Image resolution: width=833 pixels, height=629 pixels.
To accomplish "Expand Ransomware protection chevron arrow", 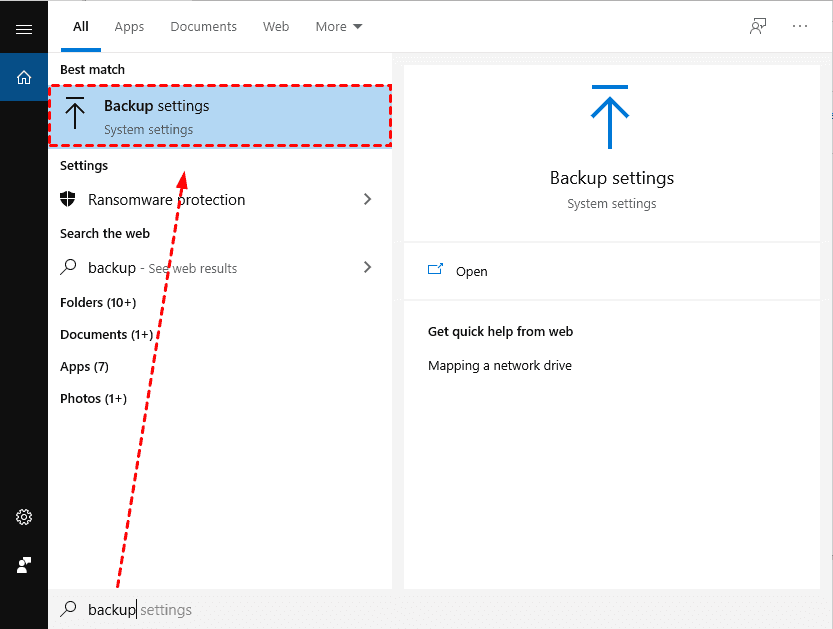I will pos(368,199).
